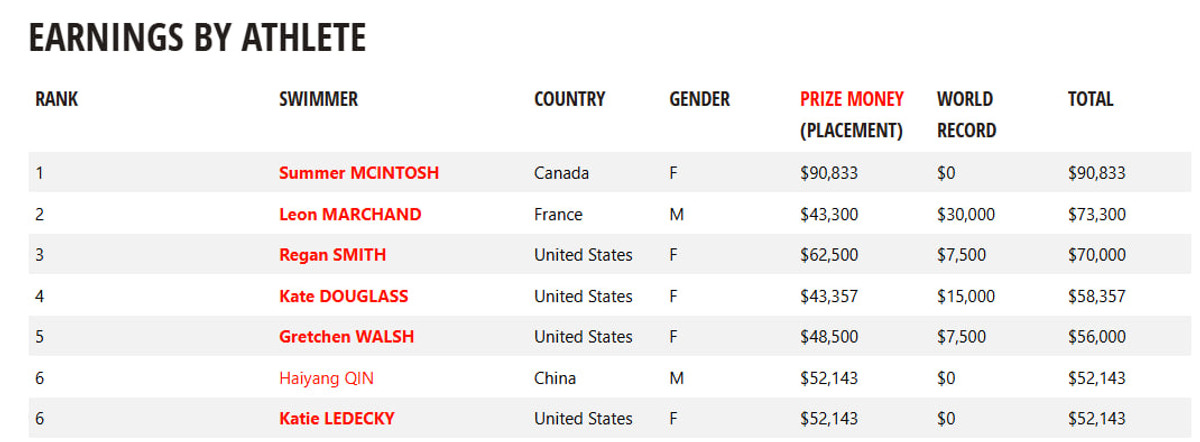Sort by Total column header

pos(1090,99)
